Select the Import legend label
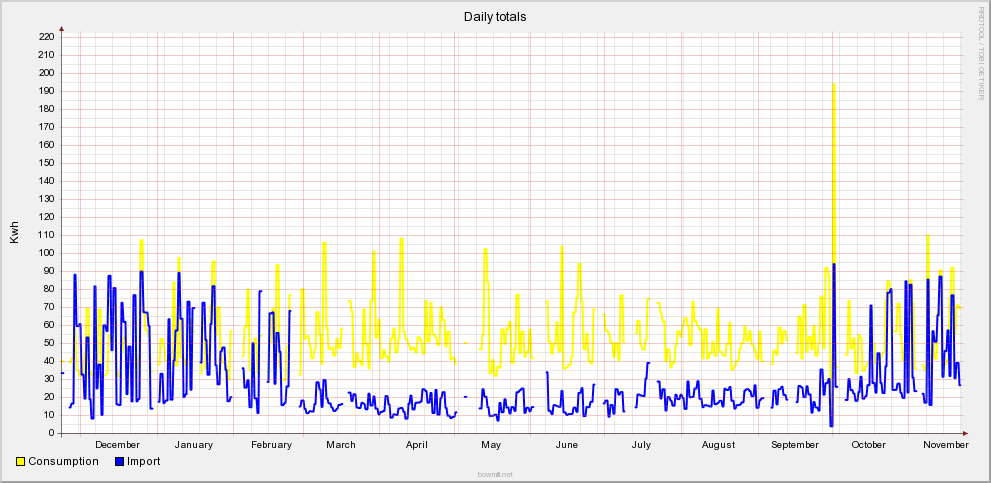Screen dimensions: 991x483 [x=144, y=462]
